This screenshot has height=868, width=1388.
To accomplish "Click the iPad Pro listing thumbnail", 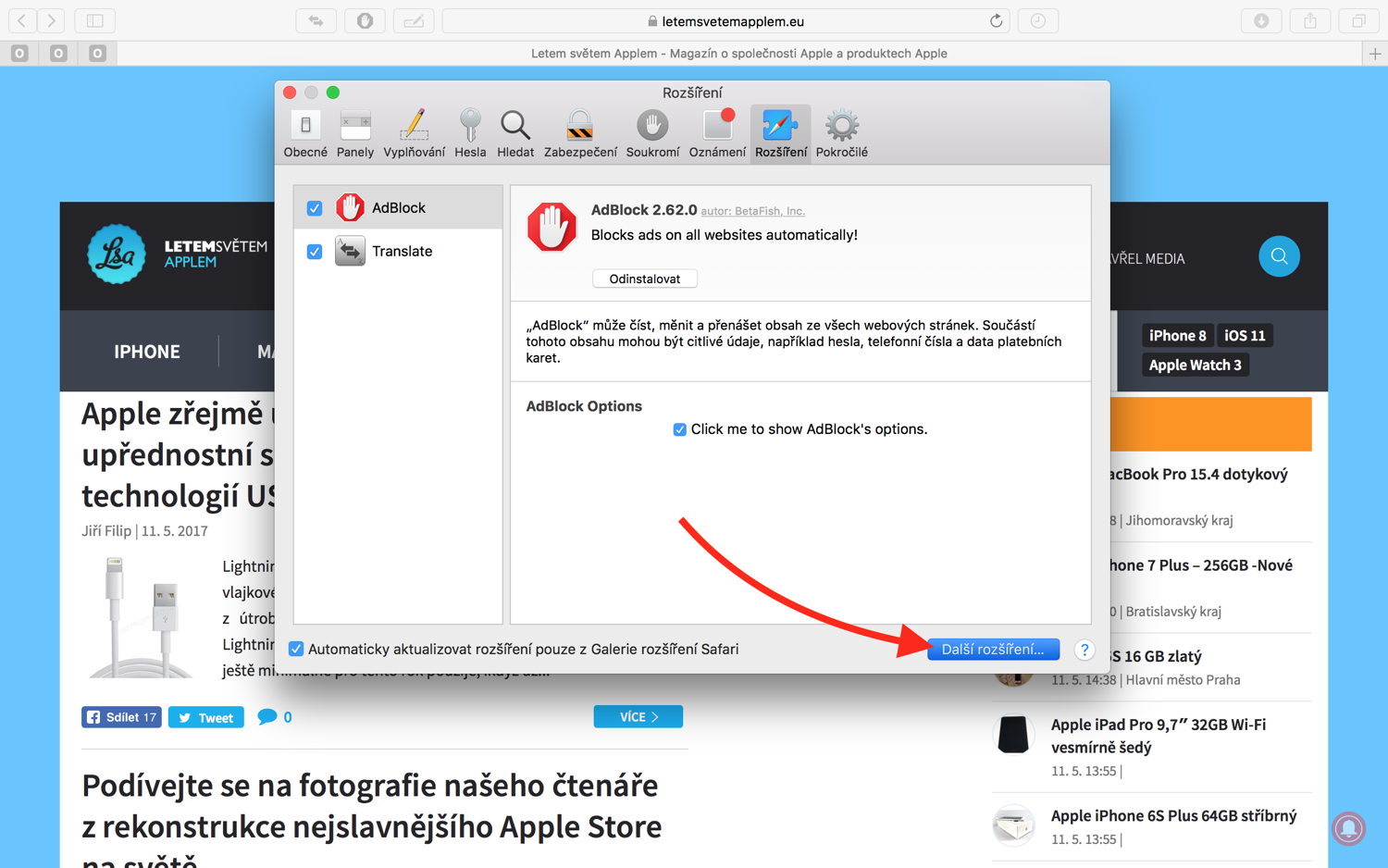I will tap(1014, 735).
